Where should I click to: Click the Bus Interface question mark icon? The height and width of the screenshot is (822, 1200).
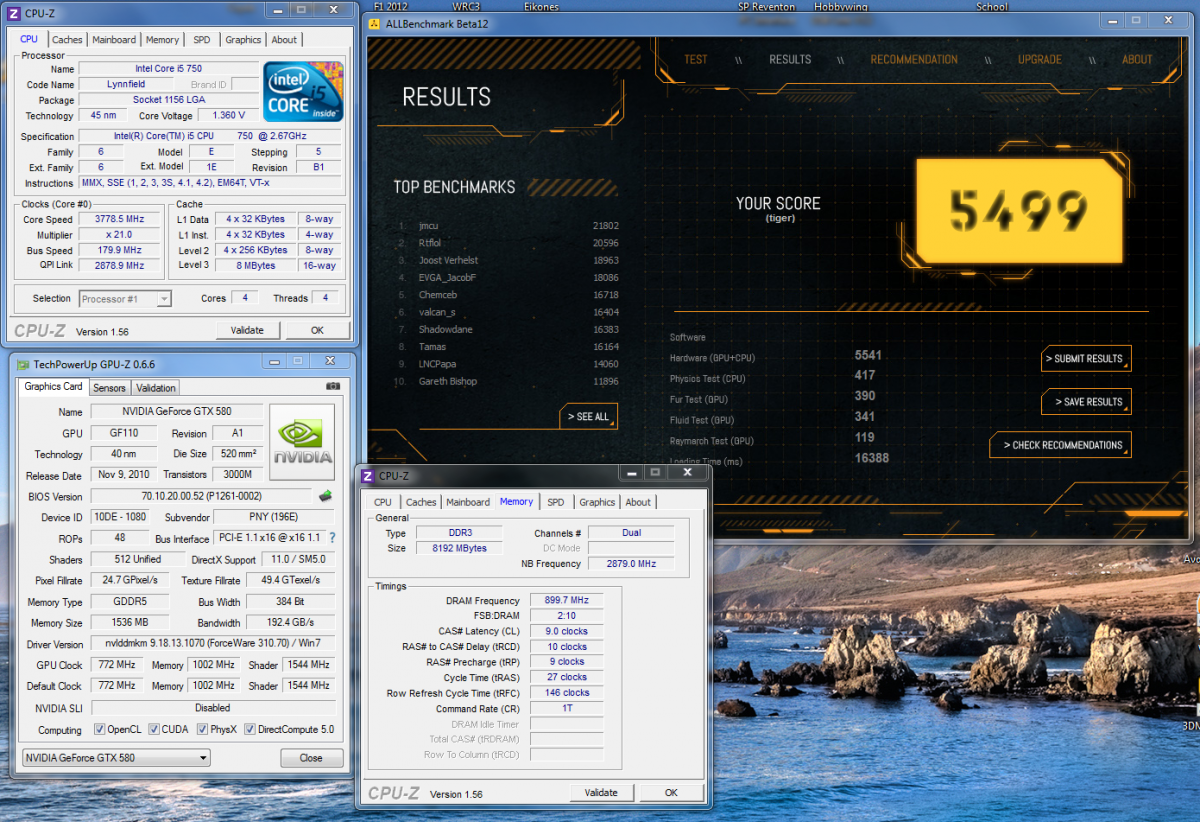click(332, 538)
